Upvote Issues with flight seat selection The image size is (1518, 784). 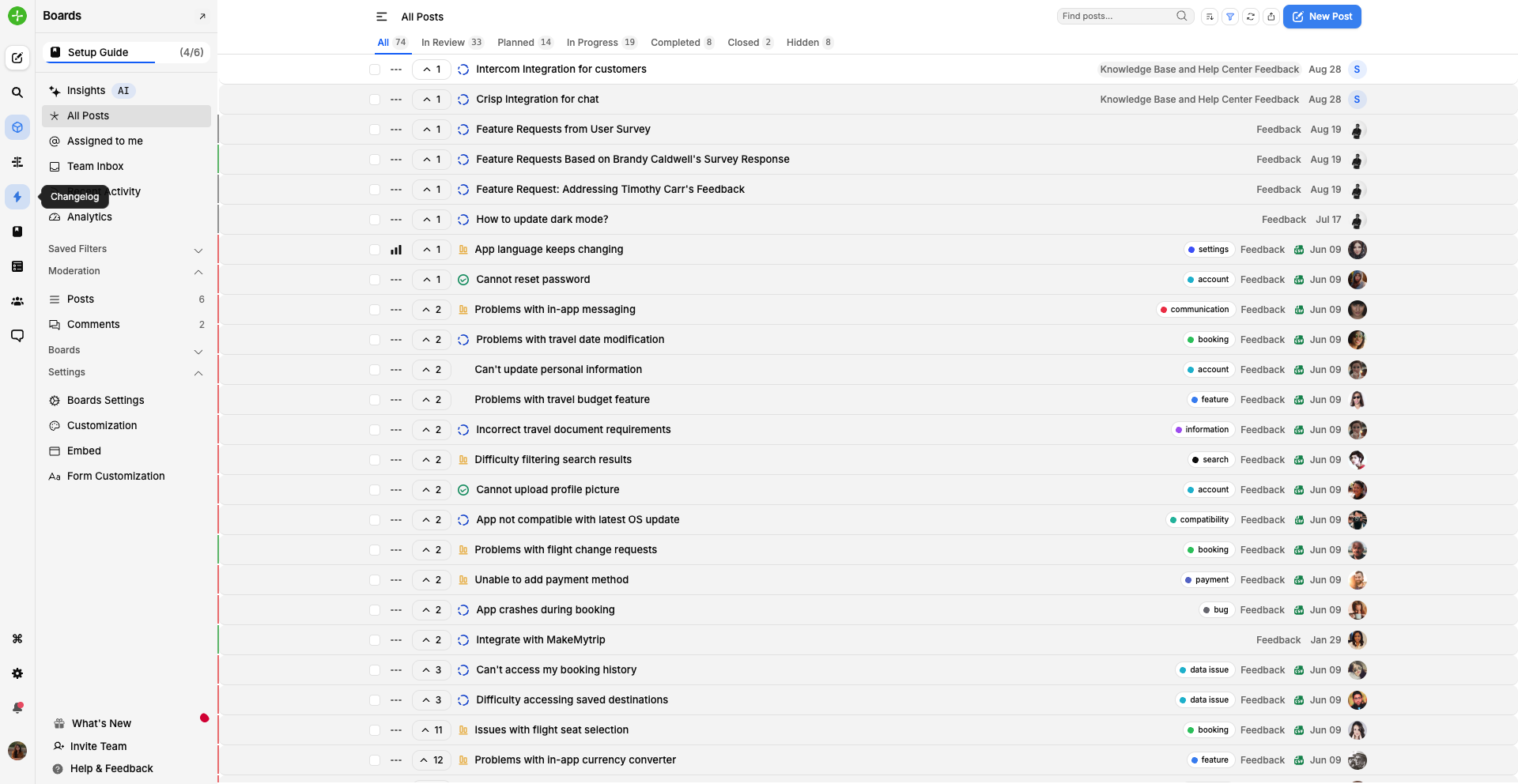tap(432, 730)
